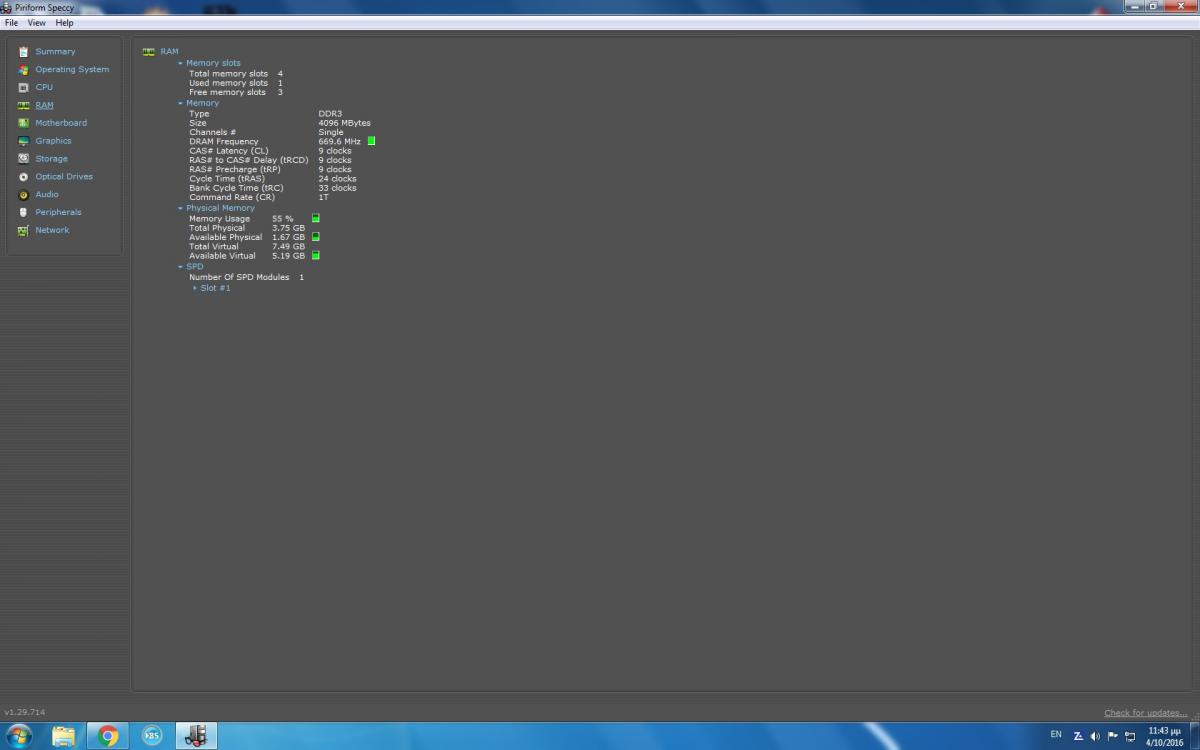Viewport: 1200px width, 750px height.
Task: Open the Help menu
Action: pos(64,23)
